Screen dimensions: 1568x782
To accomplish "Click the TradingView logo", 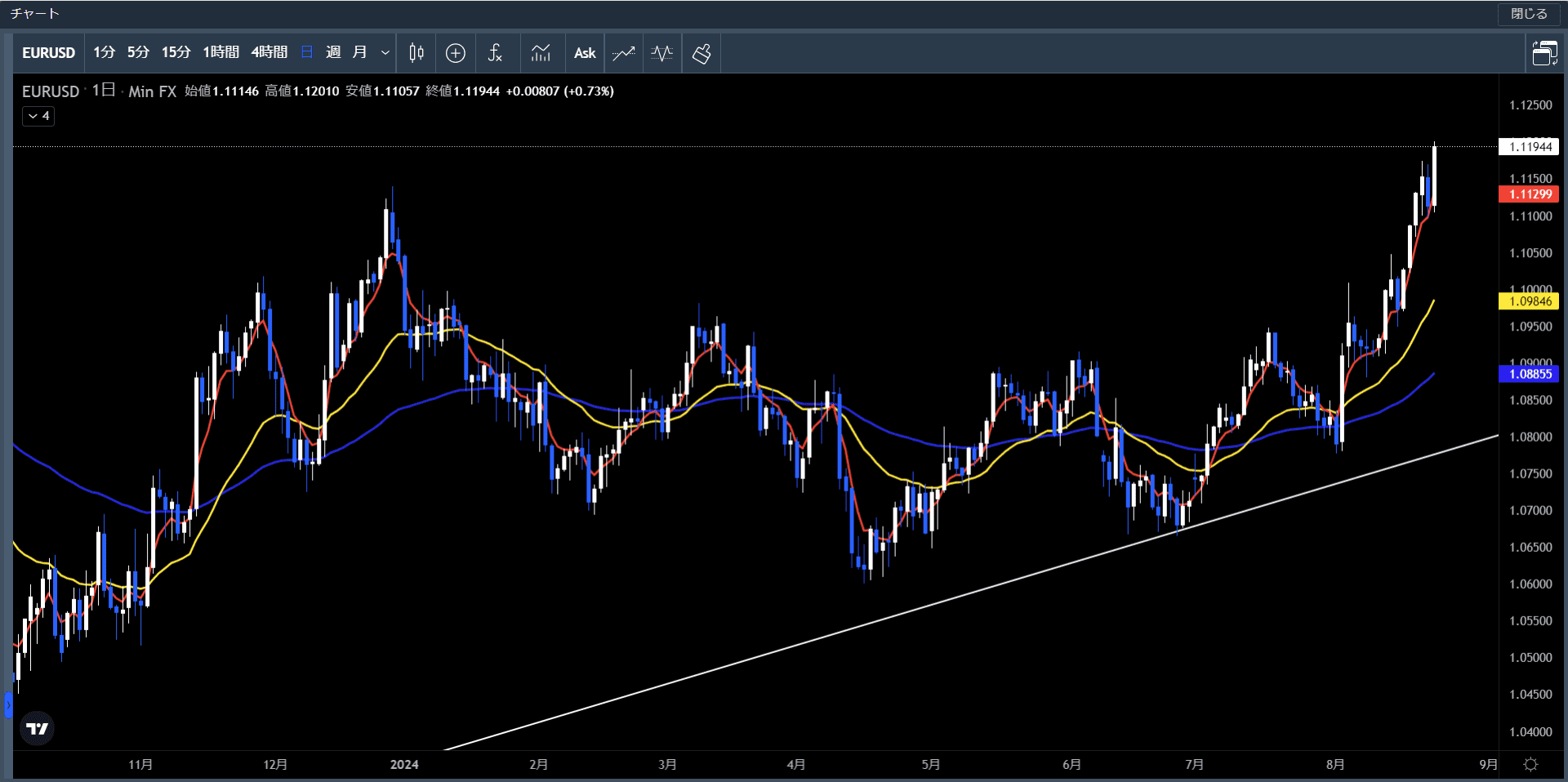I will coord(37,729).
